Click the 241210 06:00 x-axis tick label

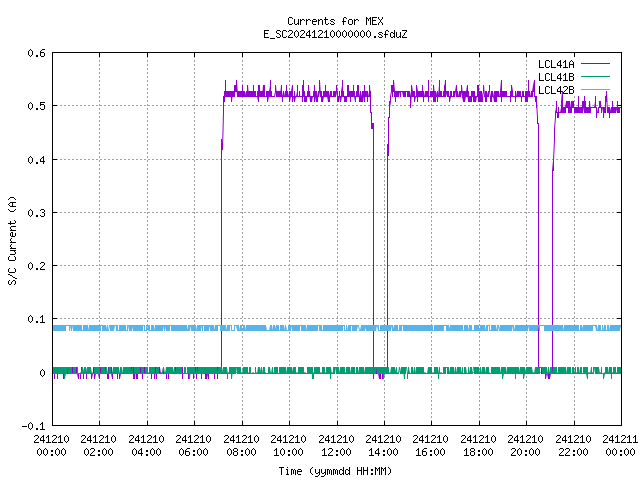coord(193,446)
